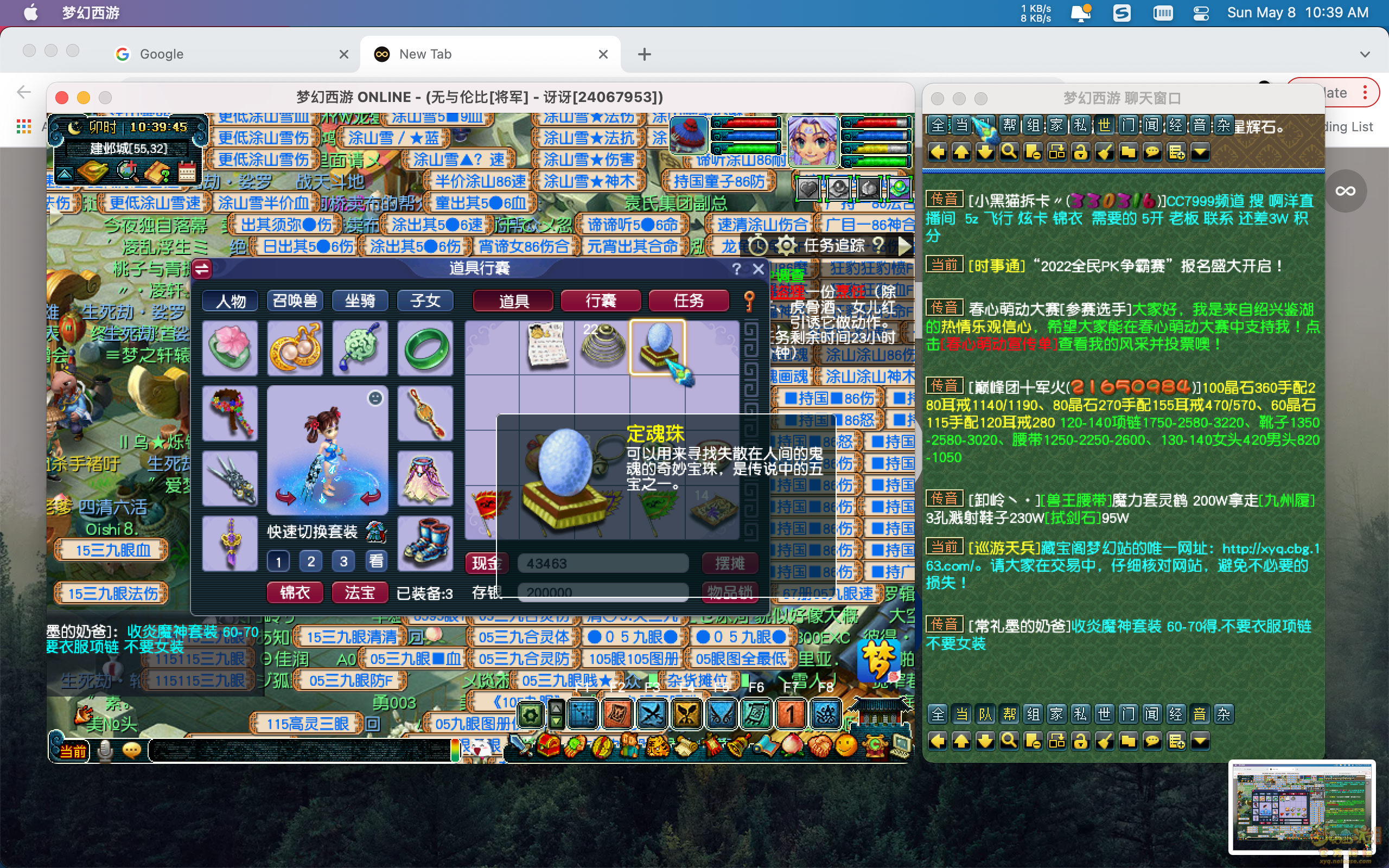1389x868 pixels.
Task: Click the 看 outfit preview button
Action: (x=376, y=561)
